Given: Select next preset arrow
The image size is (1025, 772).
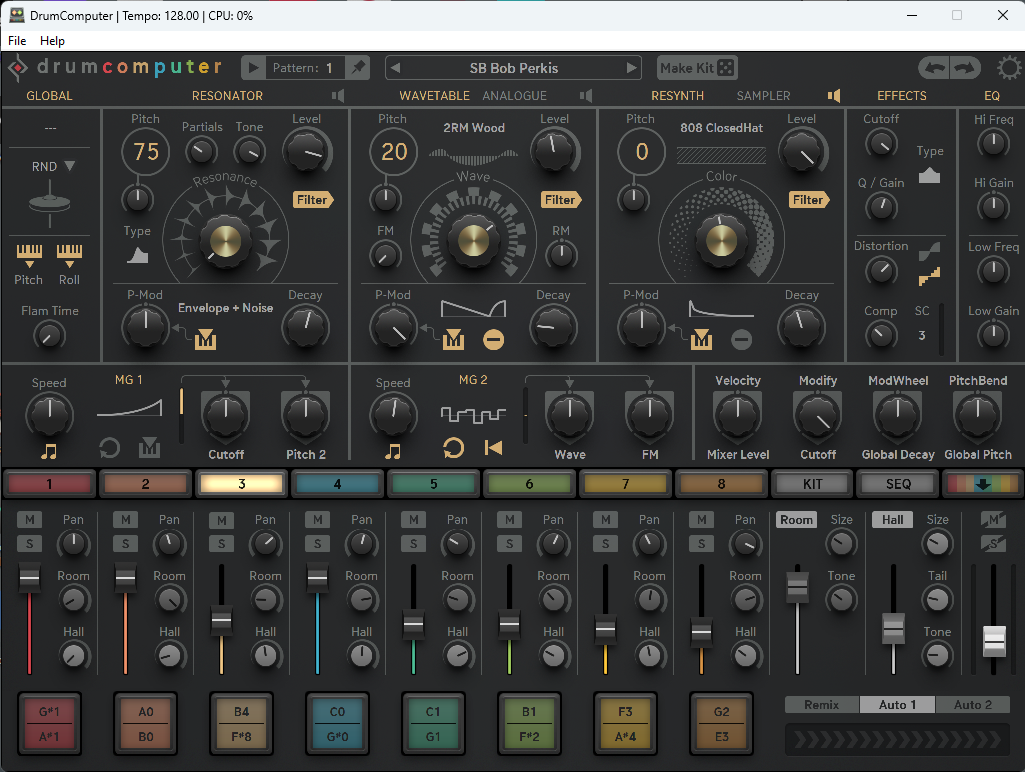Looking at the screenshot, I should 631,68.
